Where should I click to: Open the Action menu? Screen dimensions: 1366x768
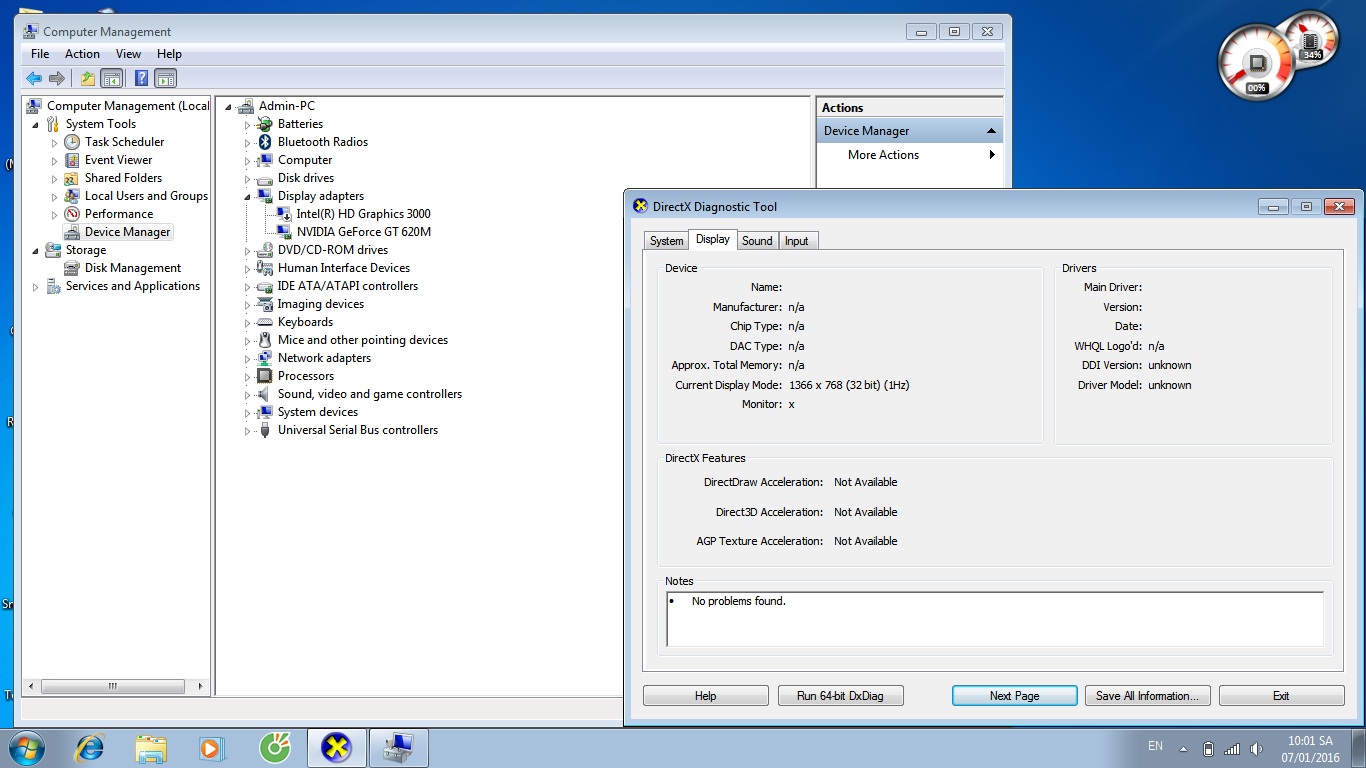[x=82, y=54]
